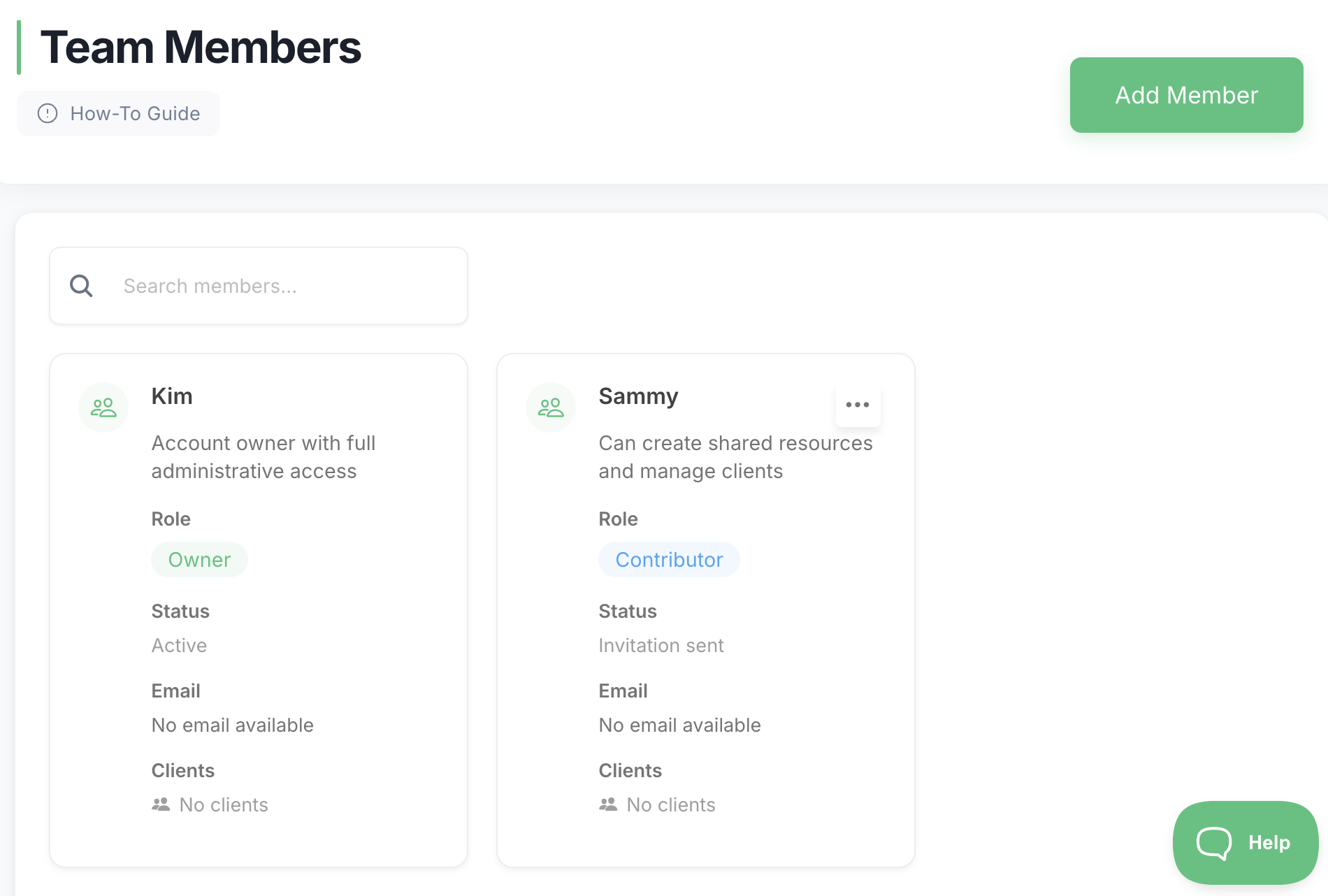The width and height of the screenshot is (1328, 896).
Task: Click the name Kim
Action: tap(172, 396)
